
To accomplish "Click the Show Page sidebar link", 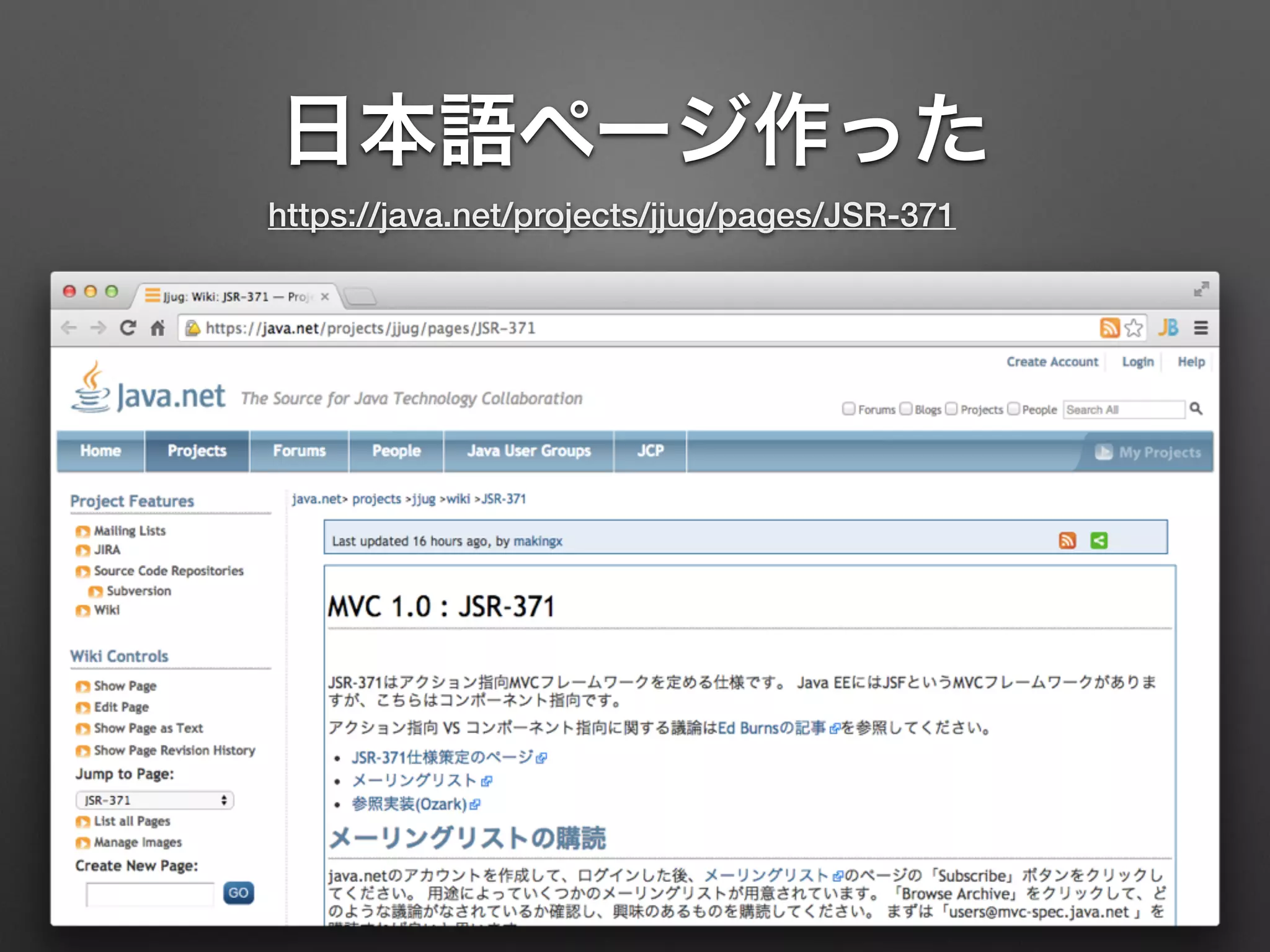I will pos(125,686).
